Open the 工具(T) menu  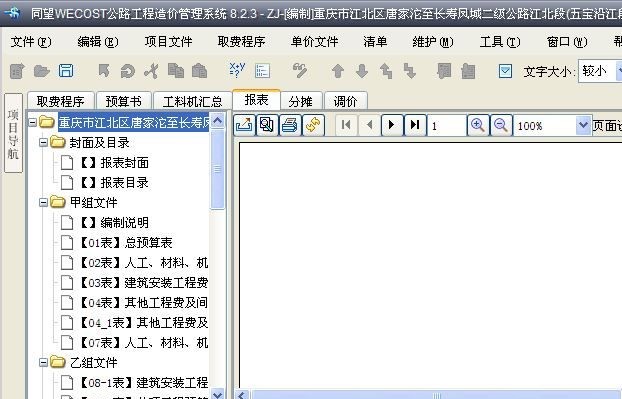tap(500, 42)
